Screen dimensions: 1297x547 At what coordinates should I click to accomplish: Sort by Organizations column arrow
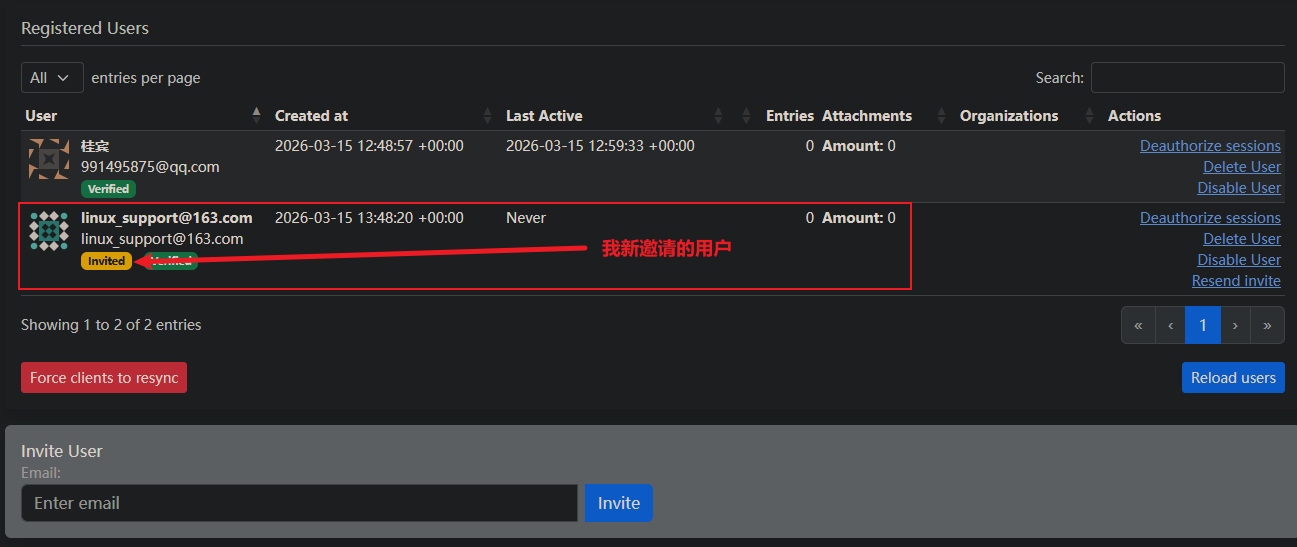point(1089,116)
